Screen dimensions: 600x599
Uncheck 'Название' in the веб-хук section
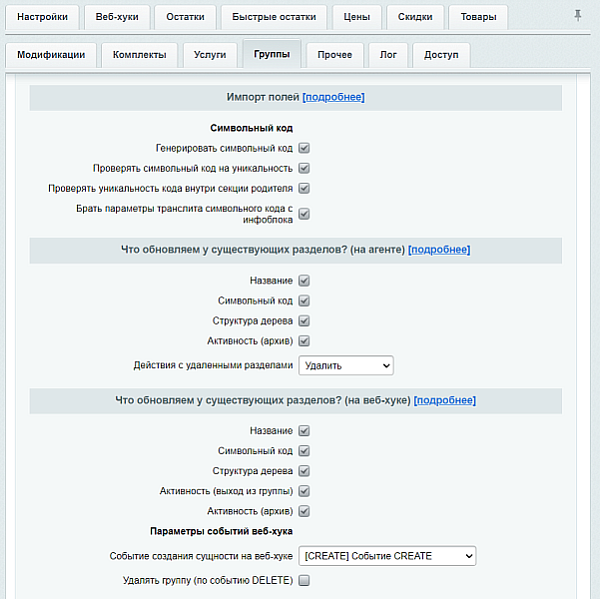(304, 431)
